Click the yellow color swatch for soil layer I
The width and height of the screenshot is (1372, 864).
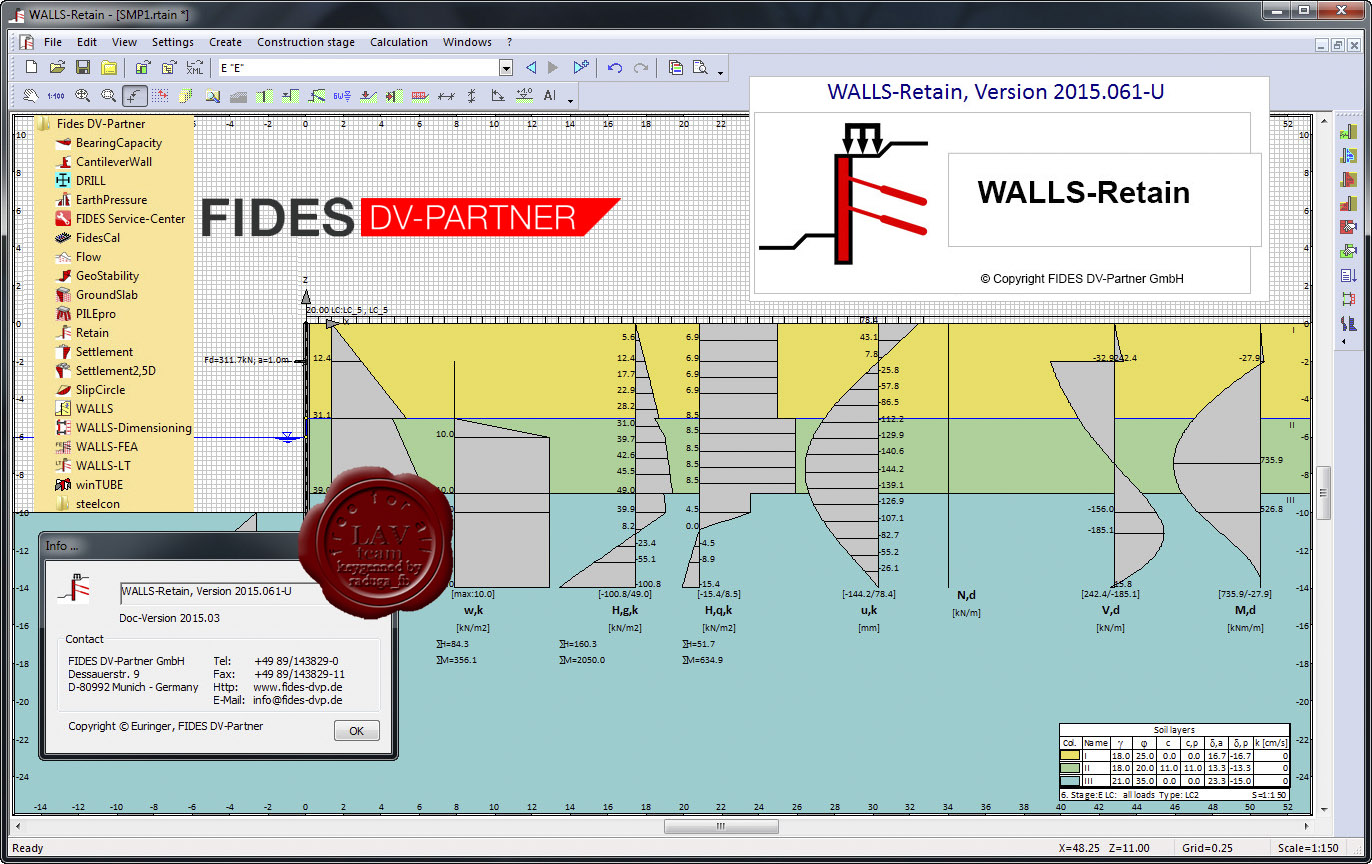[1069, 757]
